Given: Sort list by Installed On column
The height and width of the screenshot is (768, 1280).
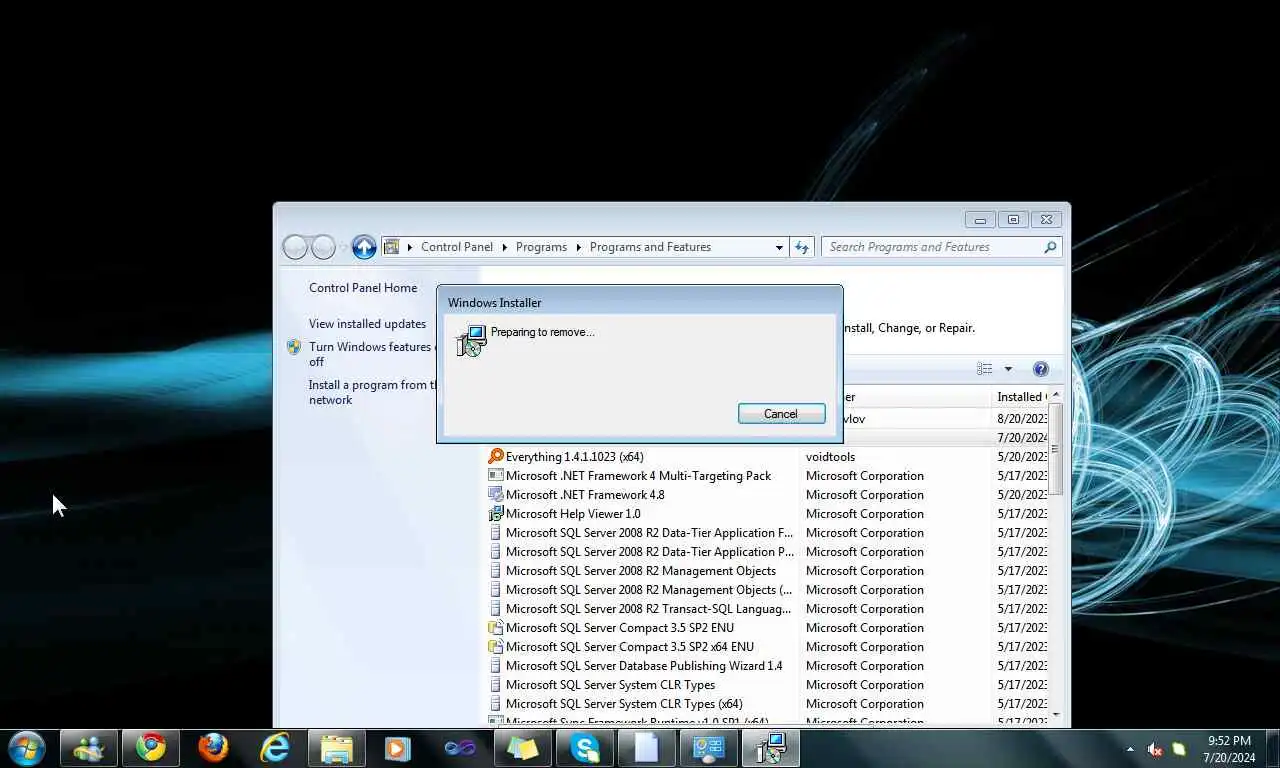Looking at the screenshot, I should (1020, 397).
